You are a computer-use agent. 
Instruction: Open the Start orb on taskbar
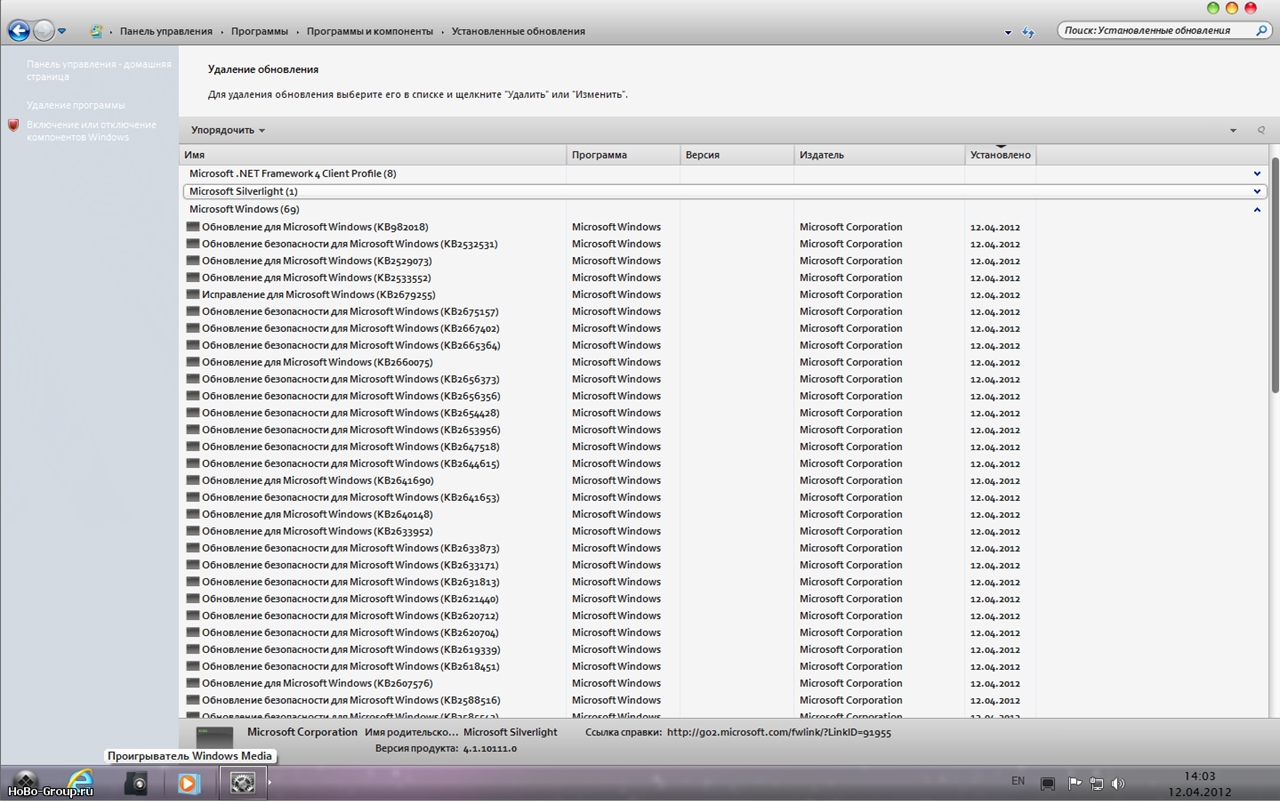click(x=25, y=782)
